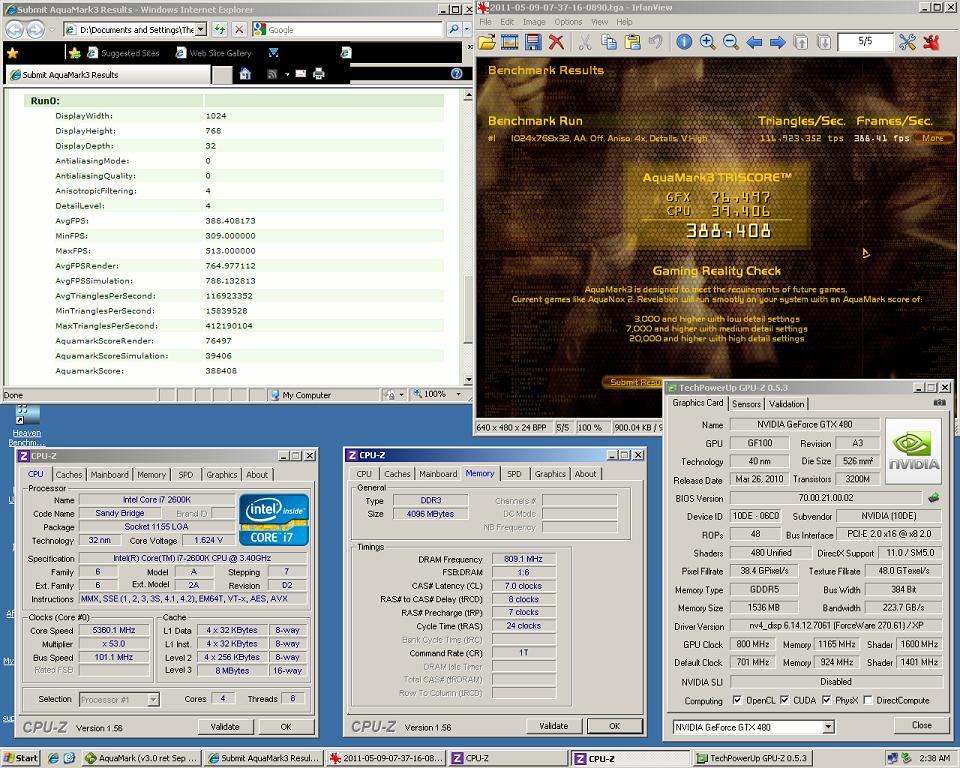960x768 pixels.
Task: Toggle the DirectCompute checkbox in GPU-Z
Action: (868, 700)
